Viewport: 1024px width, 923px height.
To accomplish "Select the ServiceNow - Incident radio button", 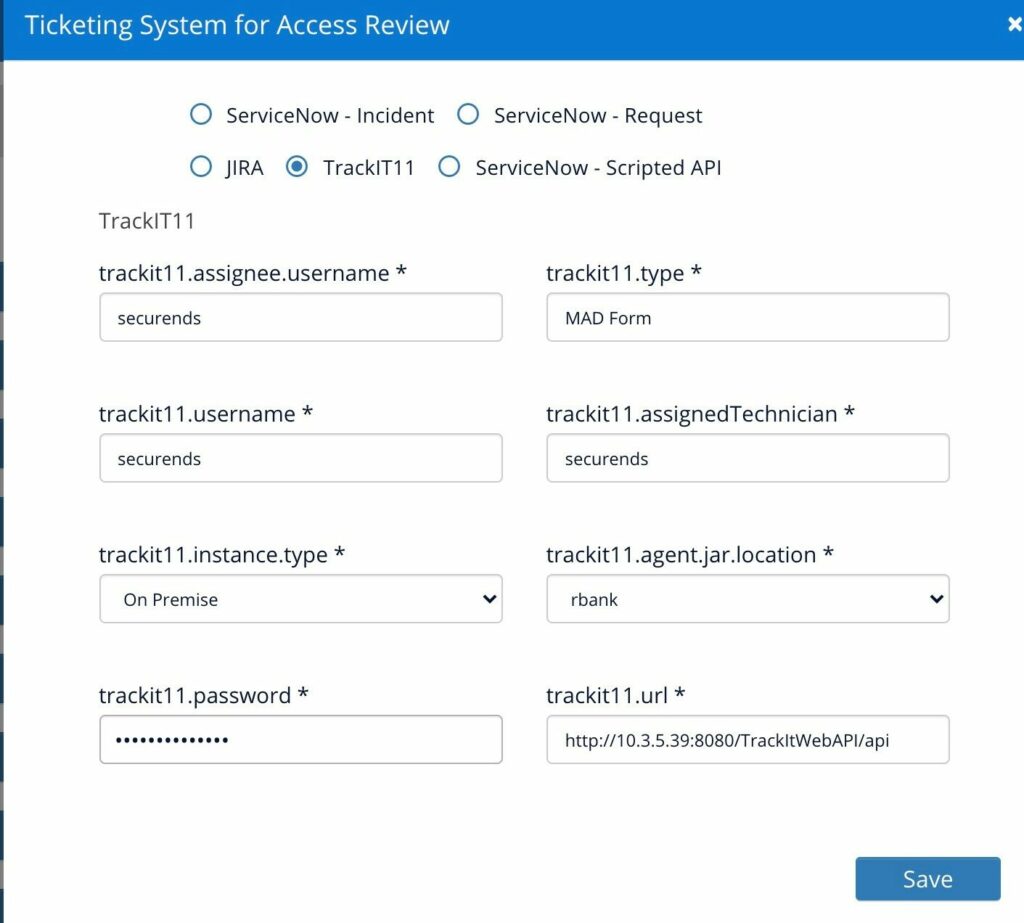I will pyautogui.click(x=200, y=115).
